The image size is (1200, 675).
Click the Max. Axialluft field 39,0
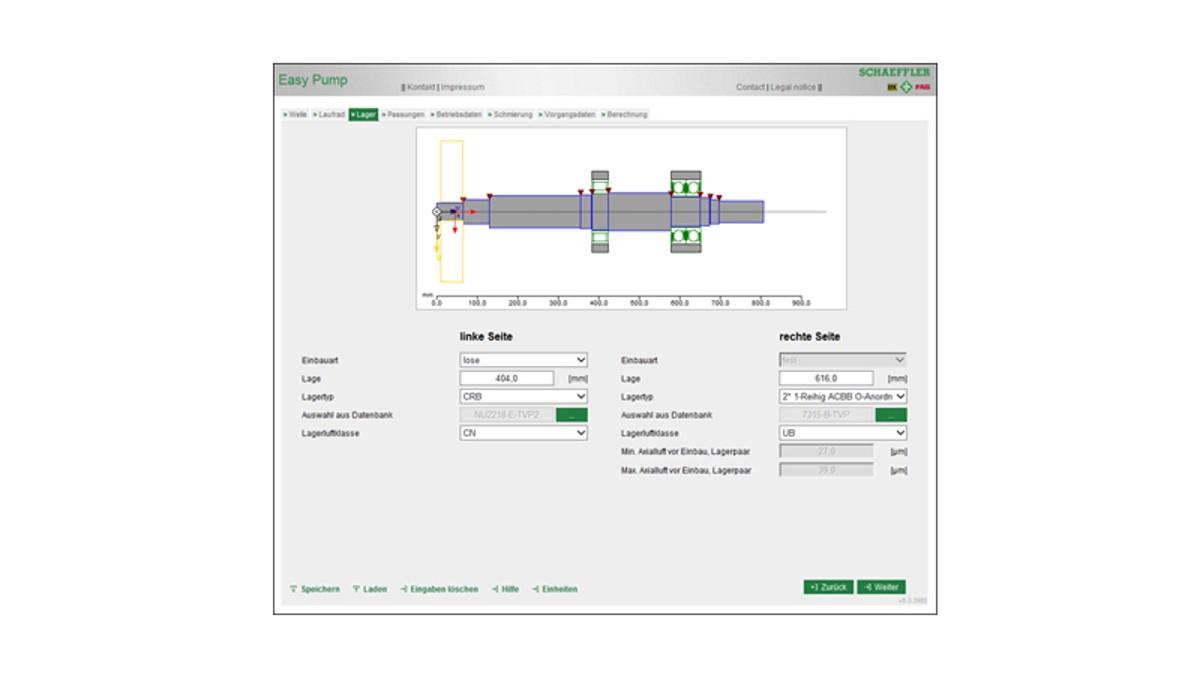tap(826, 470)
